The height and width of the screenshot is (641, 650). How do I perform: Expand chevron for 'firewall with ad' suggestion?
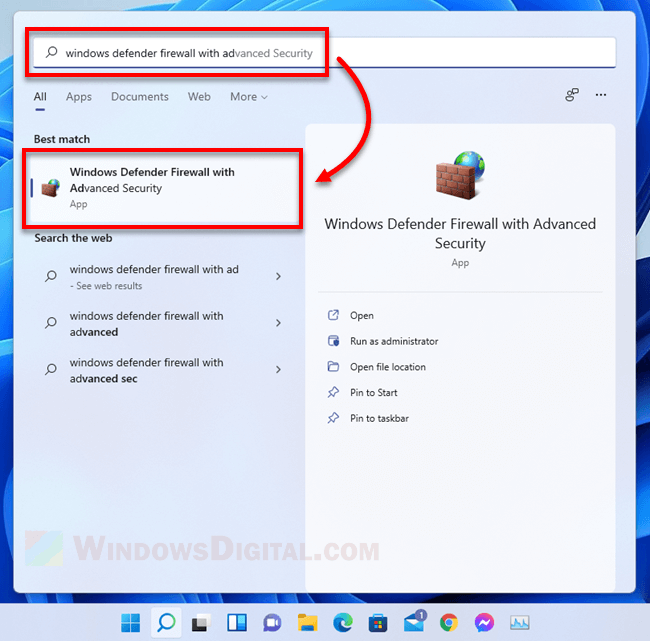[279, 277]
